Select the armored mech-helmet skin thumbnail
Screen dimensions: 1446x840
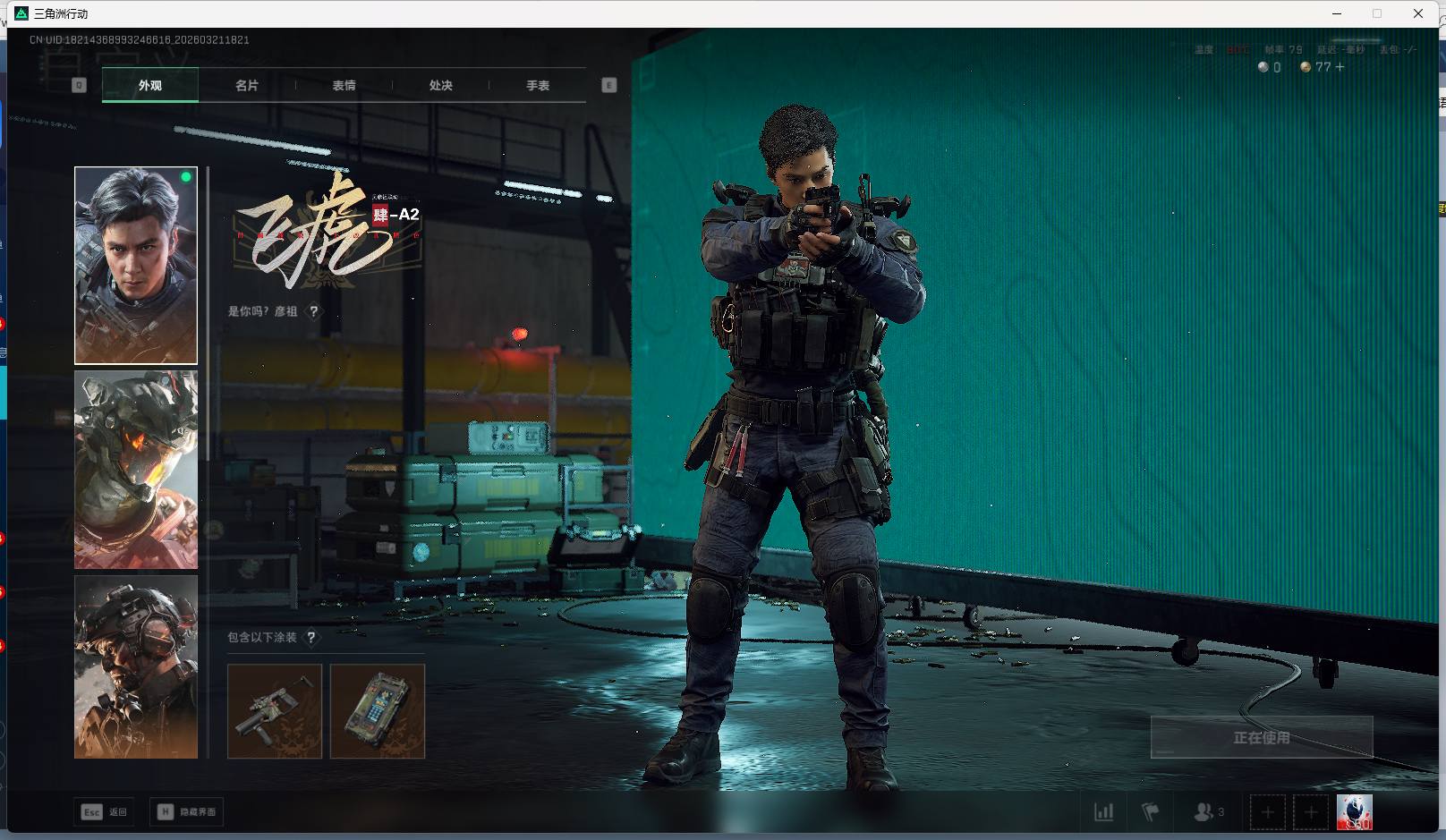136,471
